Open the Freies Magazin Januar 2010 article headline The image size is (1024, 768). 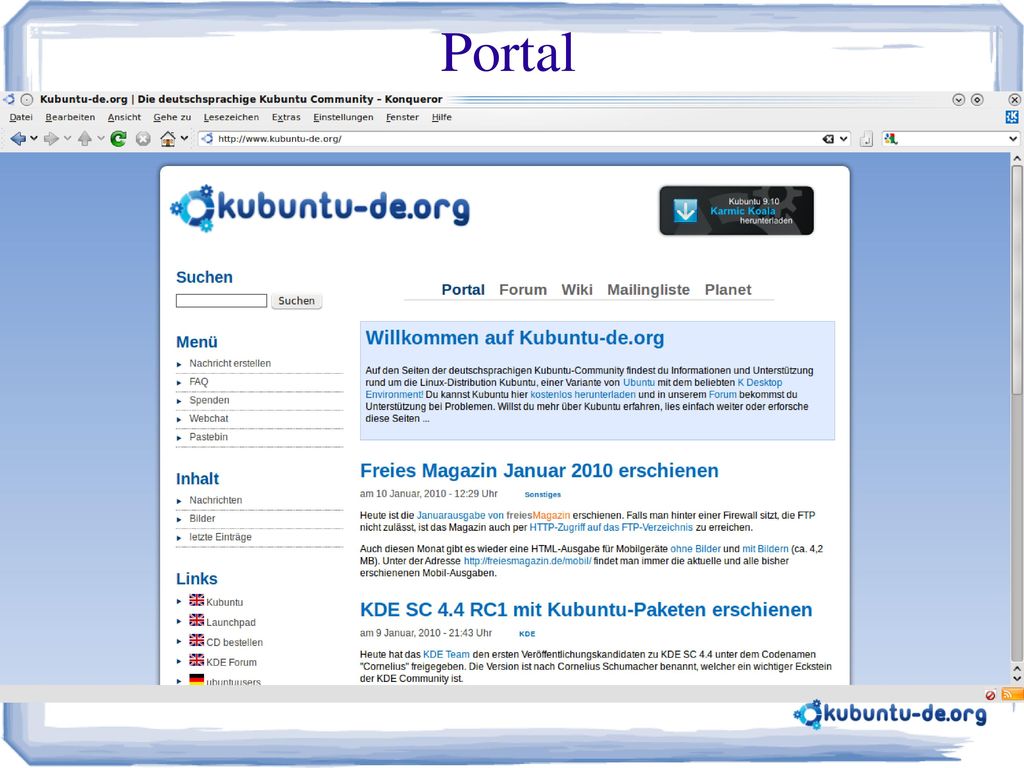pyautogui.click(x=539, y=470)
